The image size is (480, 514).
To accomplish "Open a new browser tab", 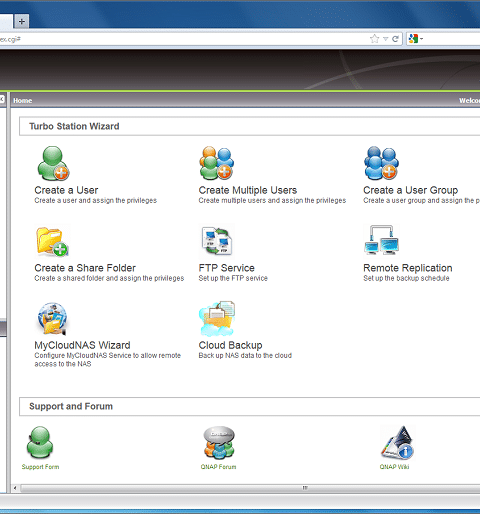I will (x=22, y=21).
